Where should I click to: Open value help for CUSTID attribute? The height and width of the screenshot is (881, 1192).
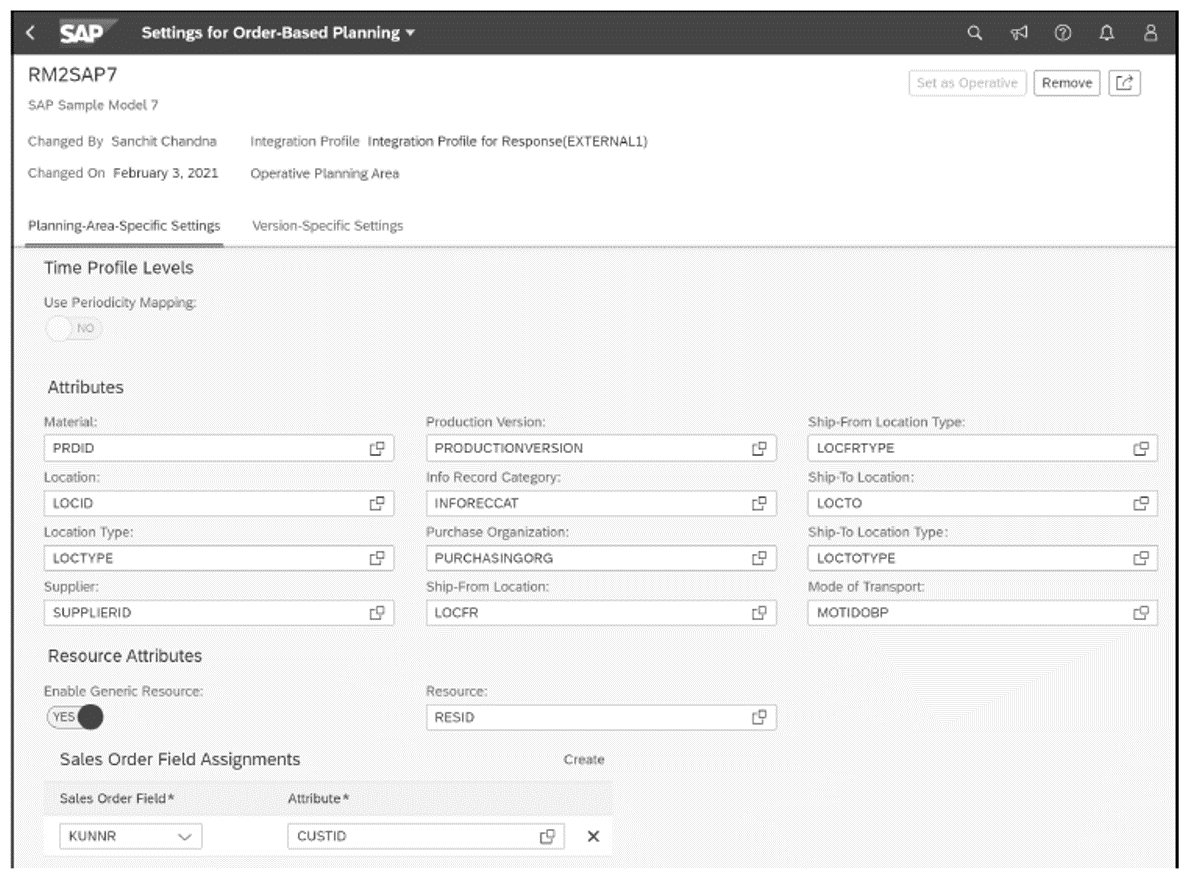tap(547, 836)
